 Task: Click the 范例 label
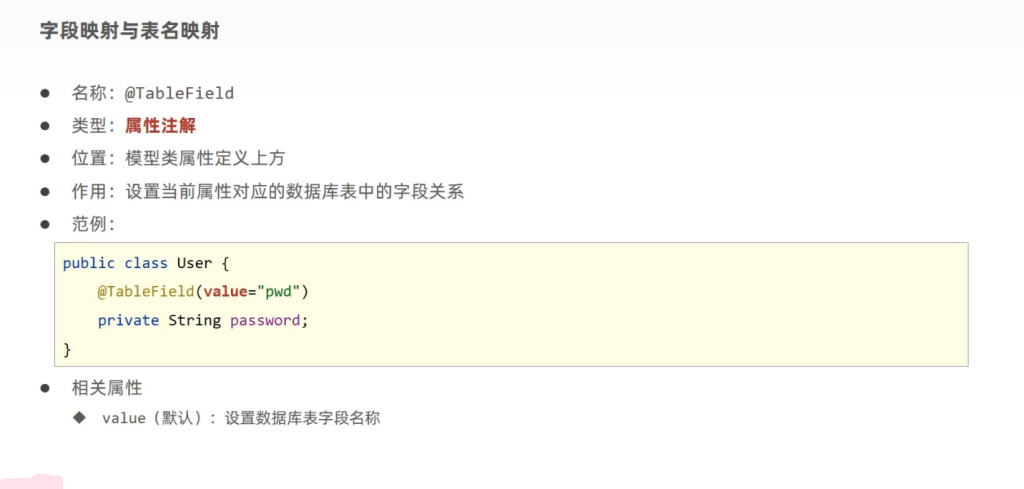pos(92,223)
